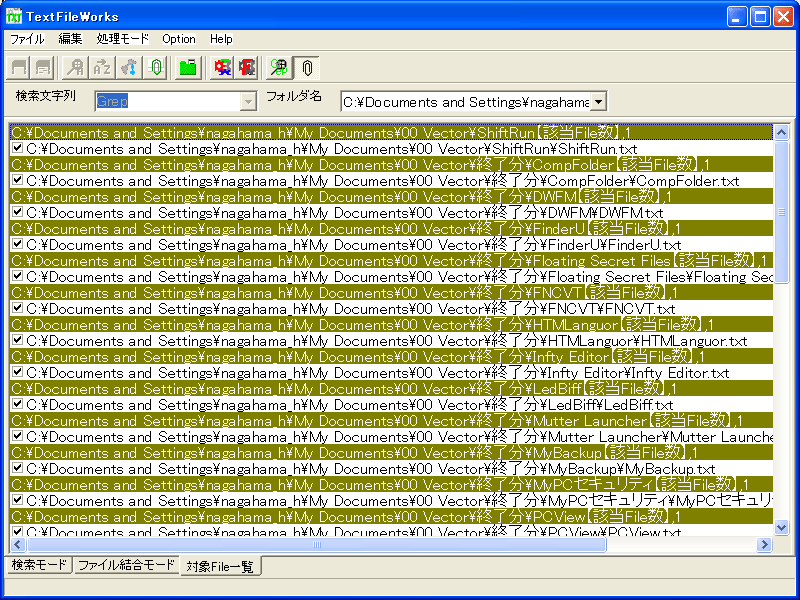
Task: Uncheck the Mutter Launcher file checkbox
Action: coord(17,436)
